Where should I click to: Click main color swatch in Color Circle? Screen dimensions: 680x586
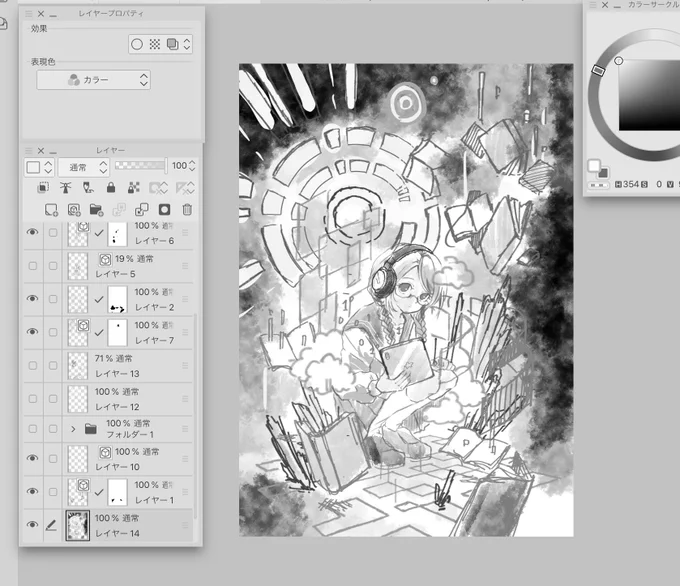pos(594,165)
